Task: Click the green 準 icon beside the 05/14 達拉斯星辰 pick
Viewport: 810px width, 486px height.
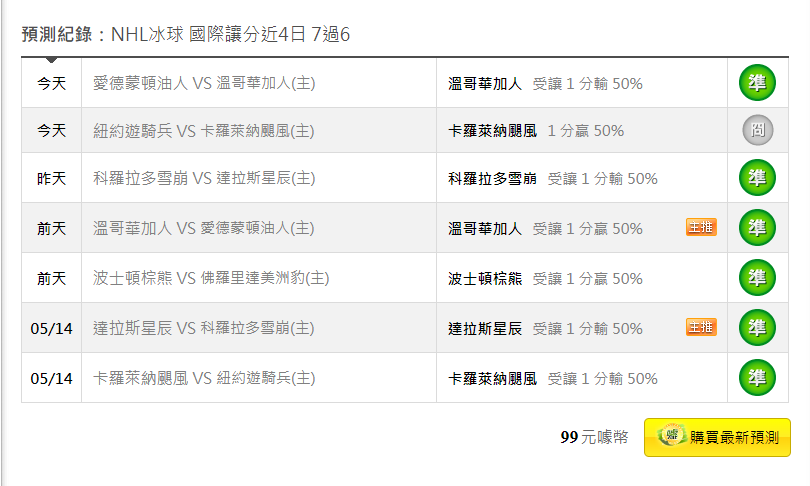Action: point(757,328)
